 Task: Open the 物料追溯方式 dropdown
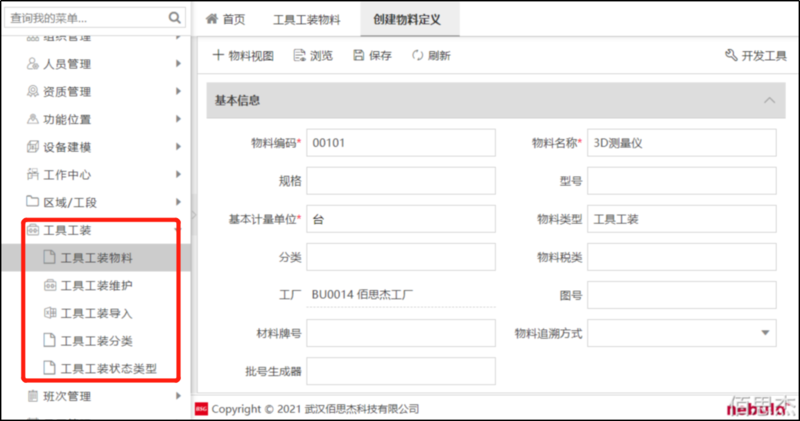click(x=765, y=333)
